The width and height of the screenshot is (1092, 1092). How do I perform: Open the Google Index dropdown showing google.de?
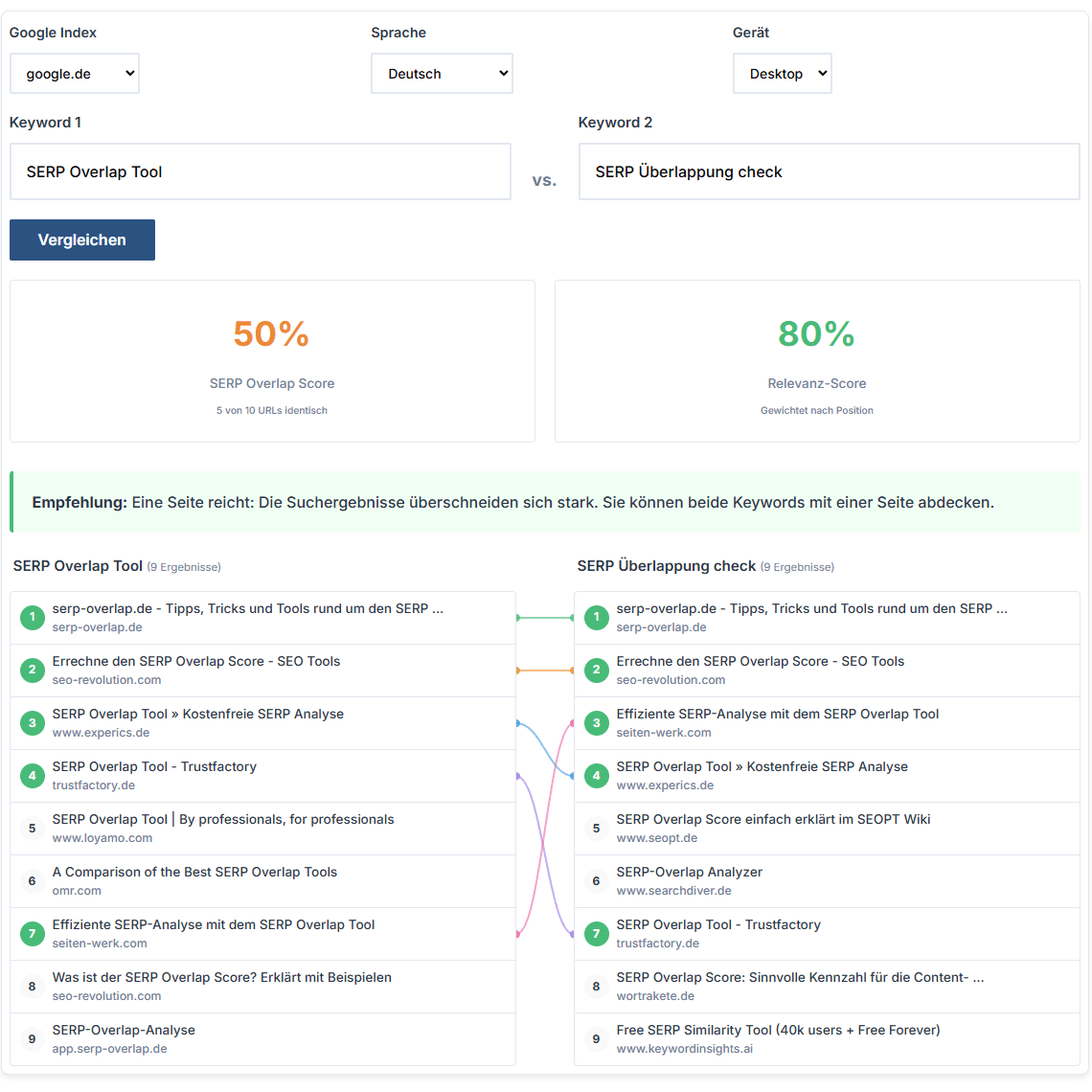click(74, 73)
